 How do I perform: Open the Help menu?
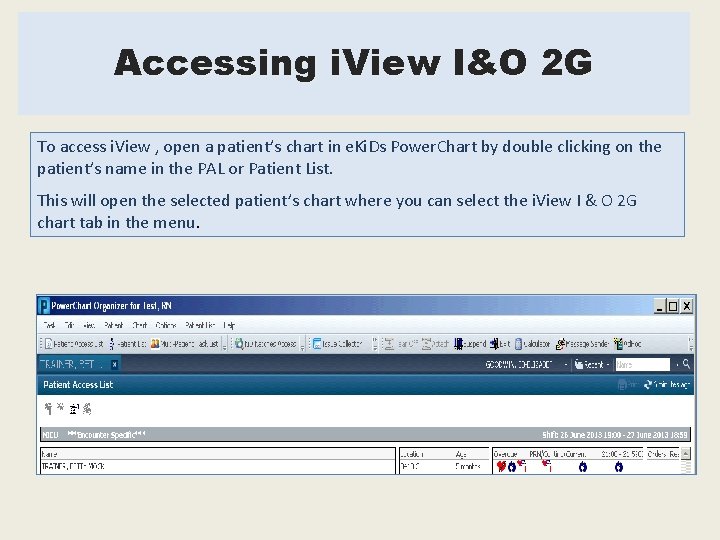click(229, 325)
